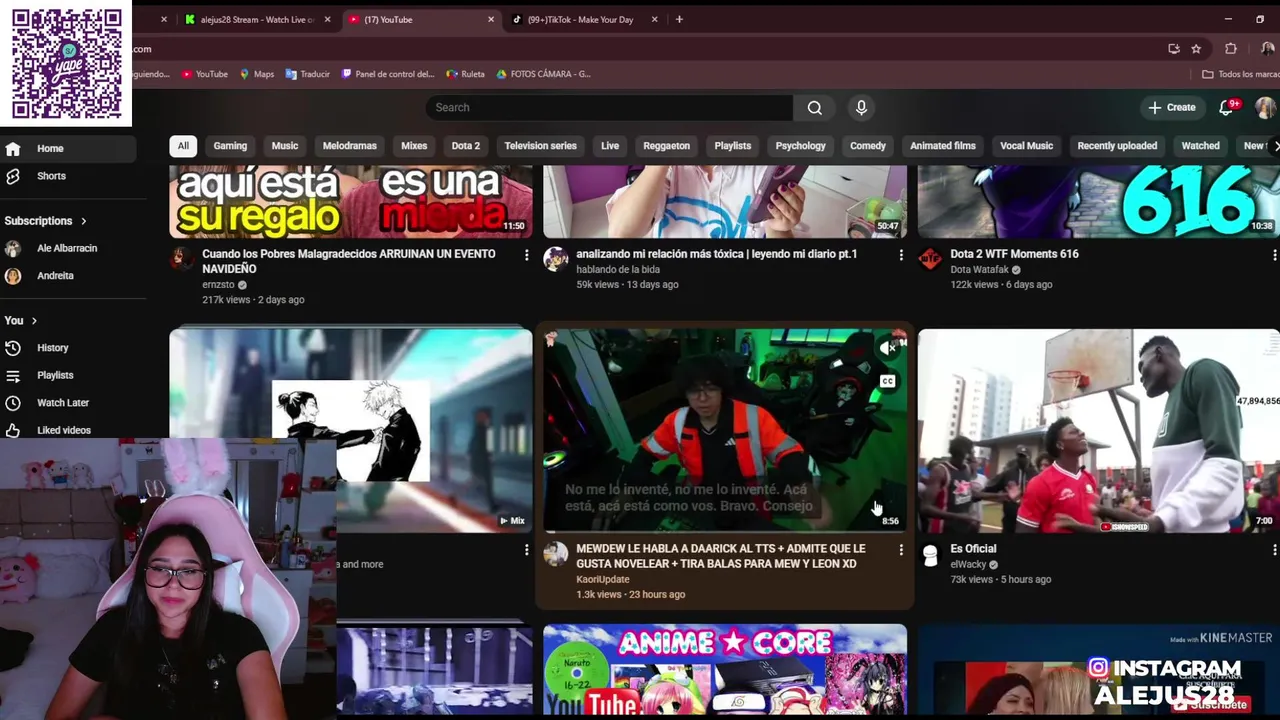Viewport: 1280px width, 720px height.
Task: Open the elWacky channel link
Action: coord(968,565)
